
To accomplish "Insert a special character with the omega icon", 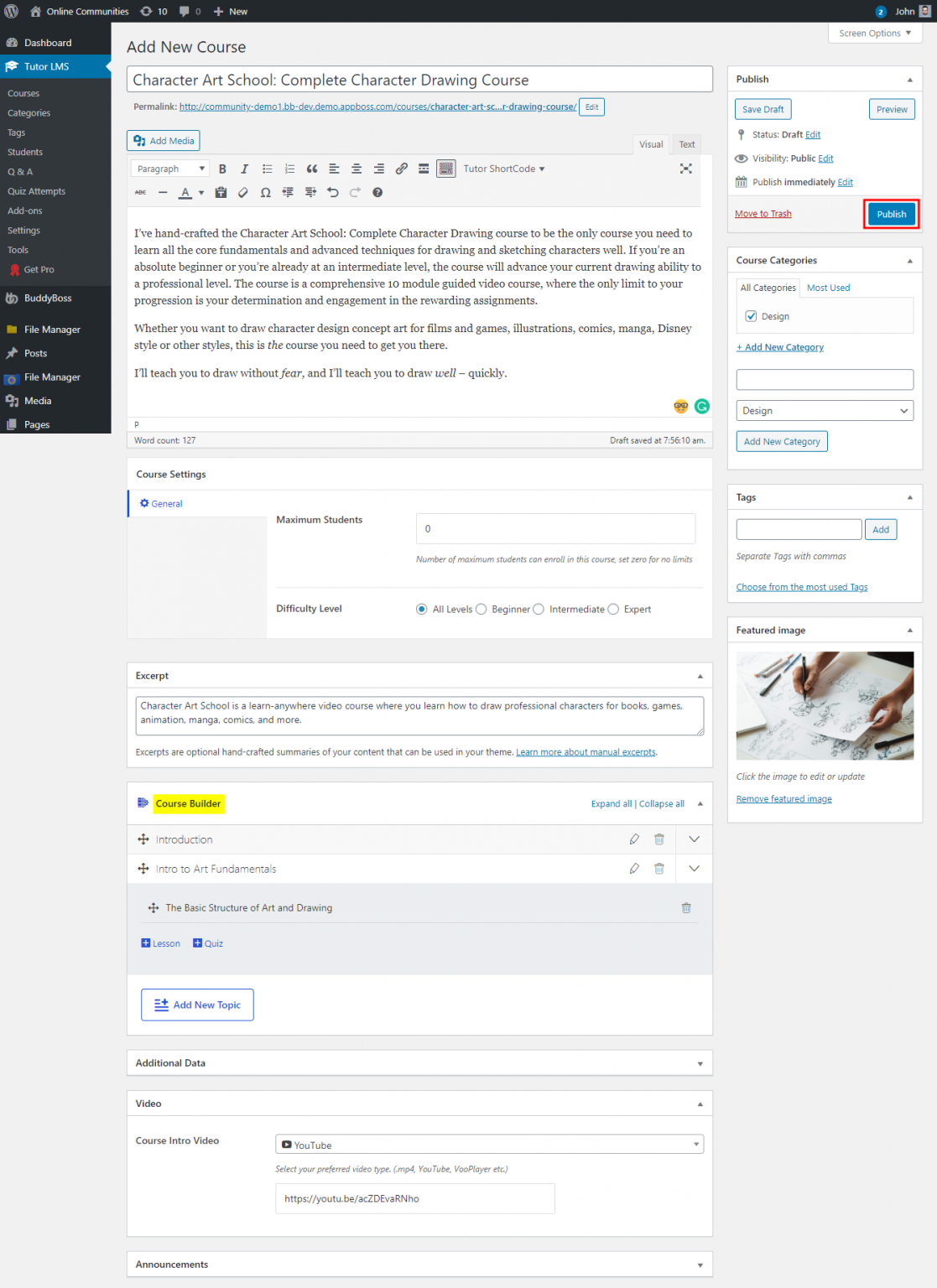I will click(266, 193).
